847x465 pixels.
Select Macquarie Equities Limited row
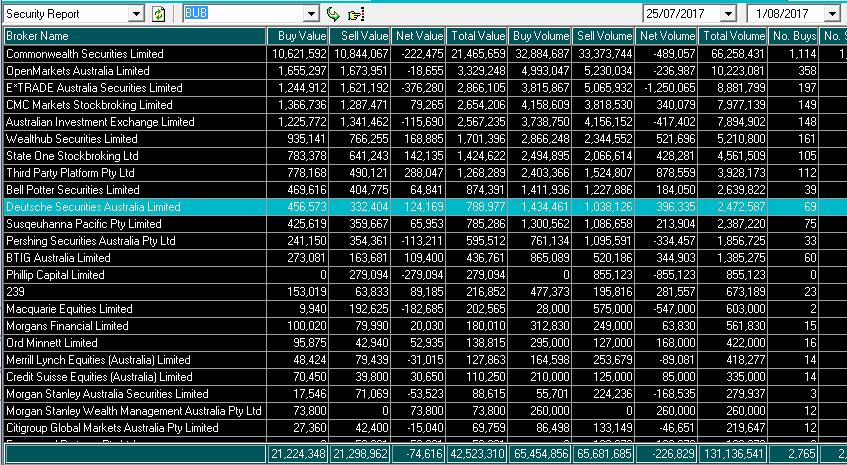[424, 309]
